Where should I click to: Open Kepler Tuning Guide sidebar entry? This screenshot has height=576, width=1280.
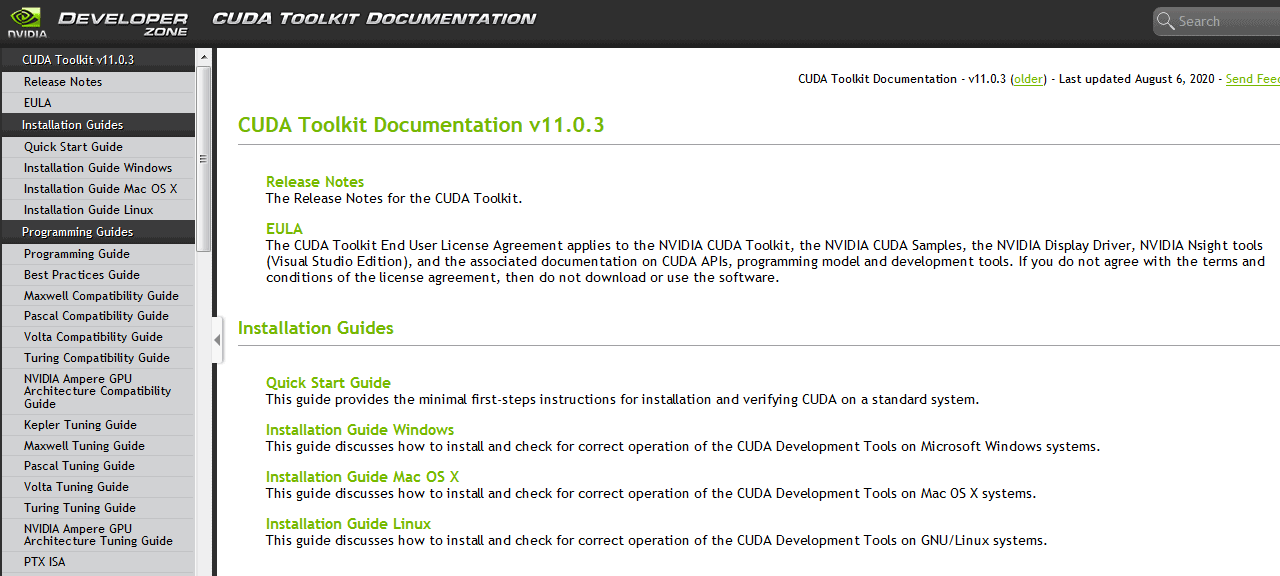click(98, 425)
